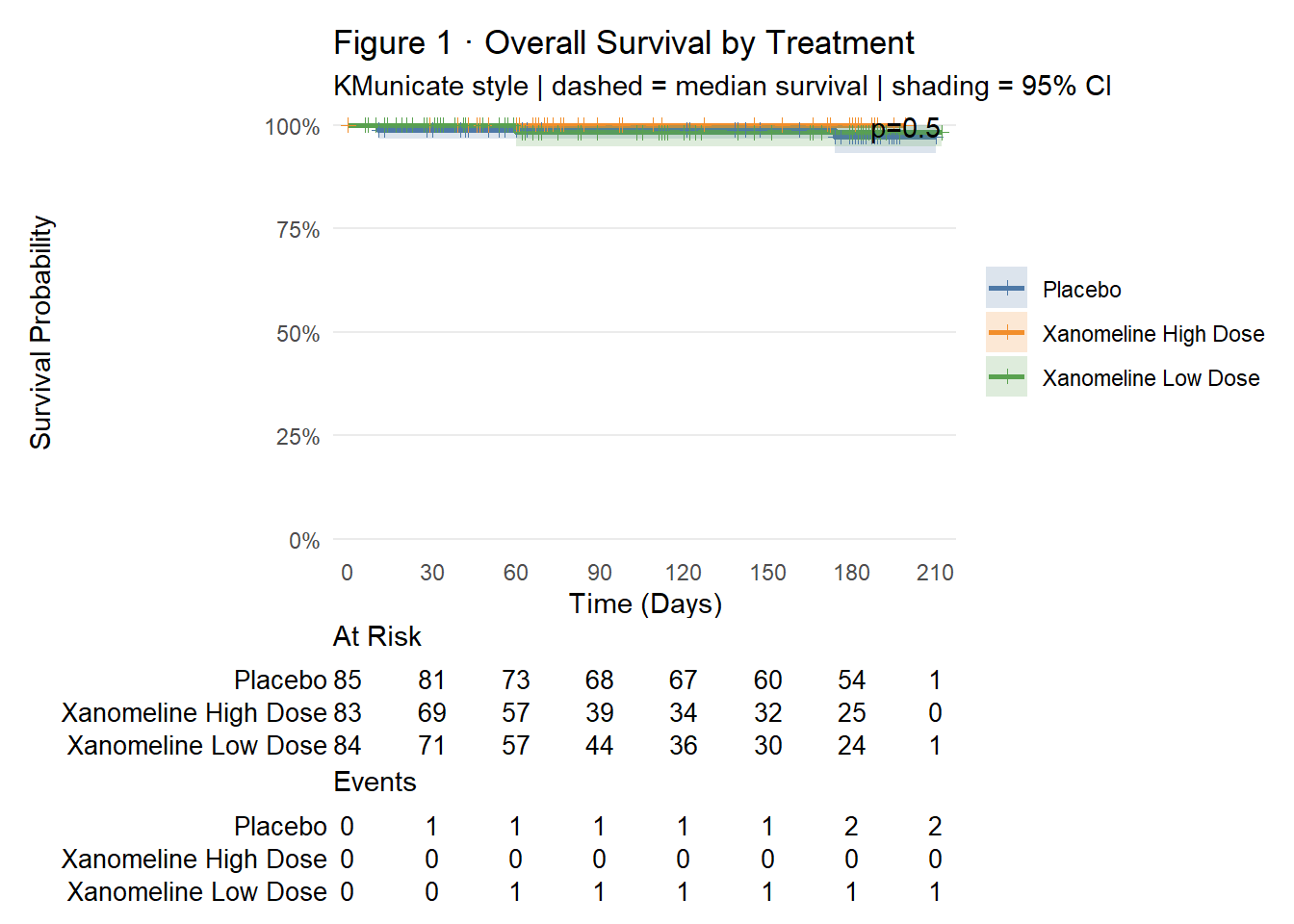Click the 'Xanomeline Low Dose' legend text label

point(1151,378)
